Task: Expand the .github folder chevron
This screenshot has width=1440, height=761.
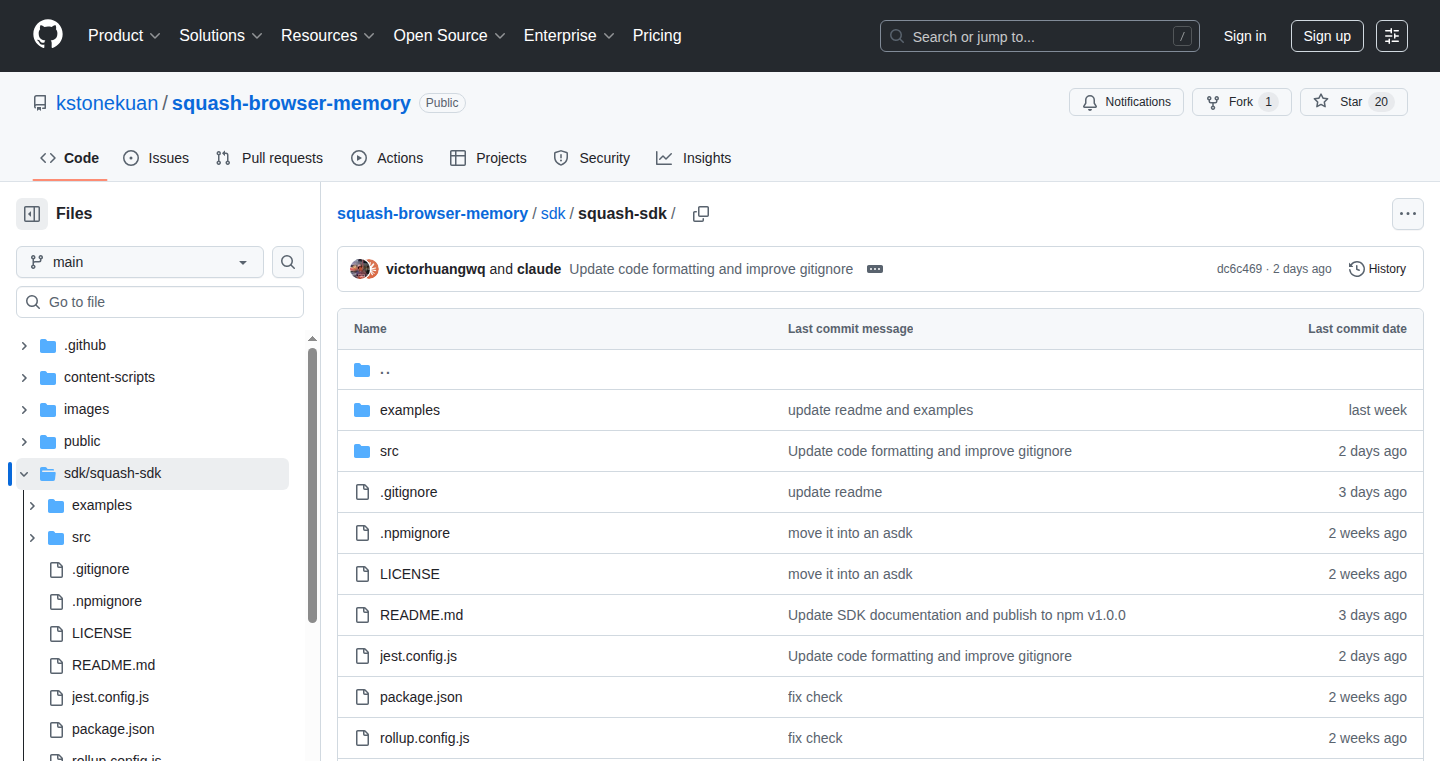Action: click(24, 346)
